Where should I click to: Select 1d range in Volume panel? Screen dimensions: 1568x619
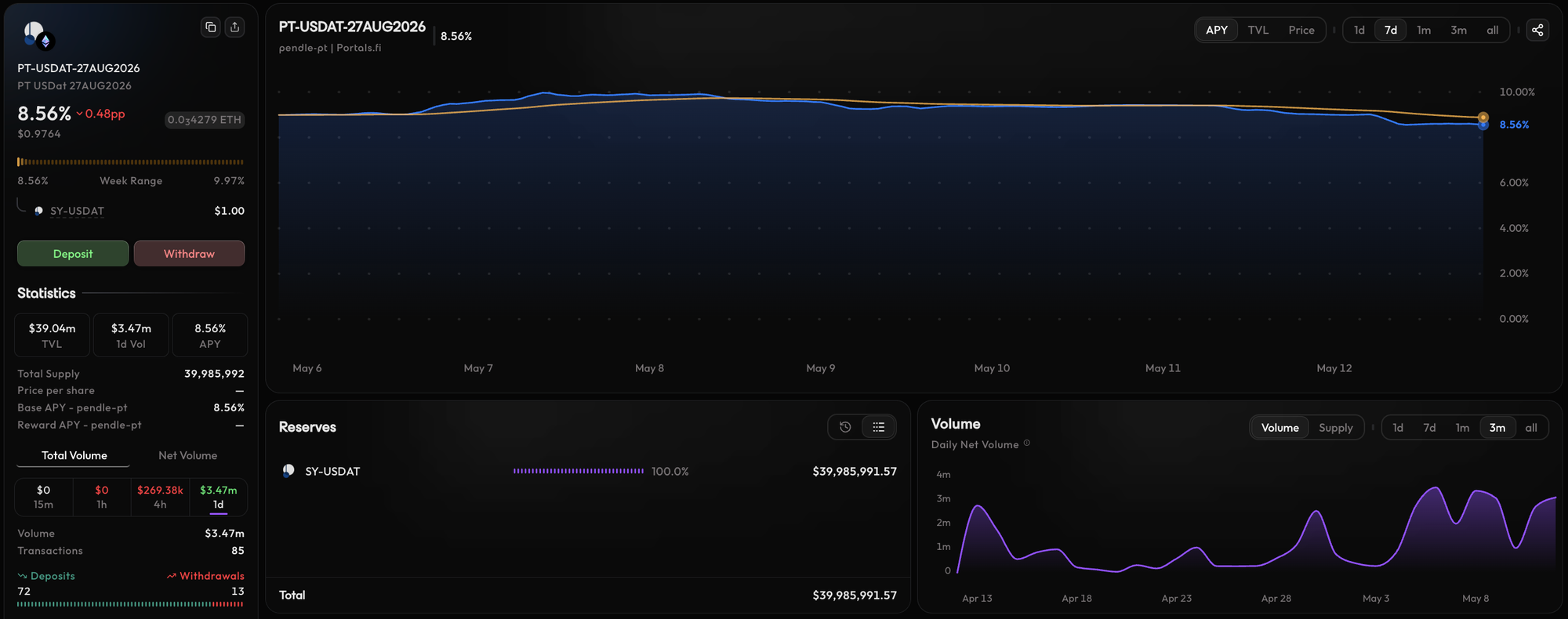1398,428
